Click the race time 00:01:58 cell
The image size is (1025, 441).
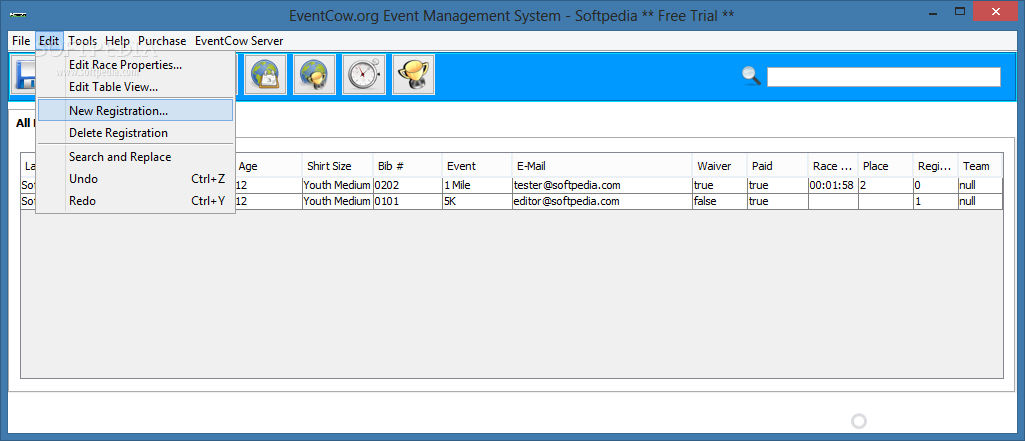(x=833, y=185)
